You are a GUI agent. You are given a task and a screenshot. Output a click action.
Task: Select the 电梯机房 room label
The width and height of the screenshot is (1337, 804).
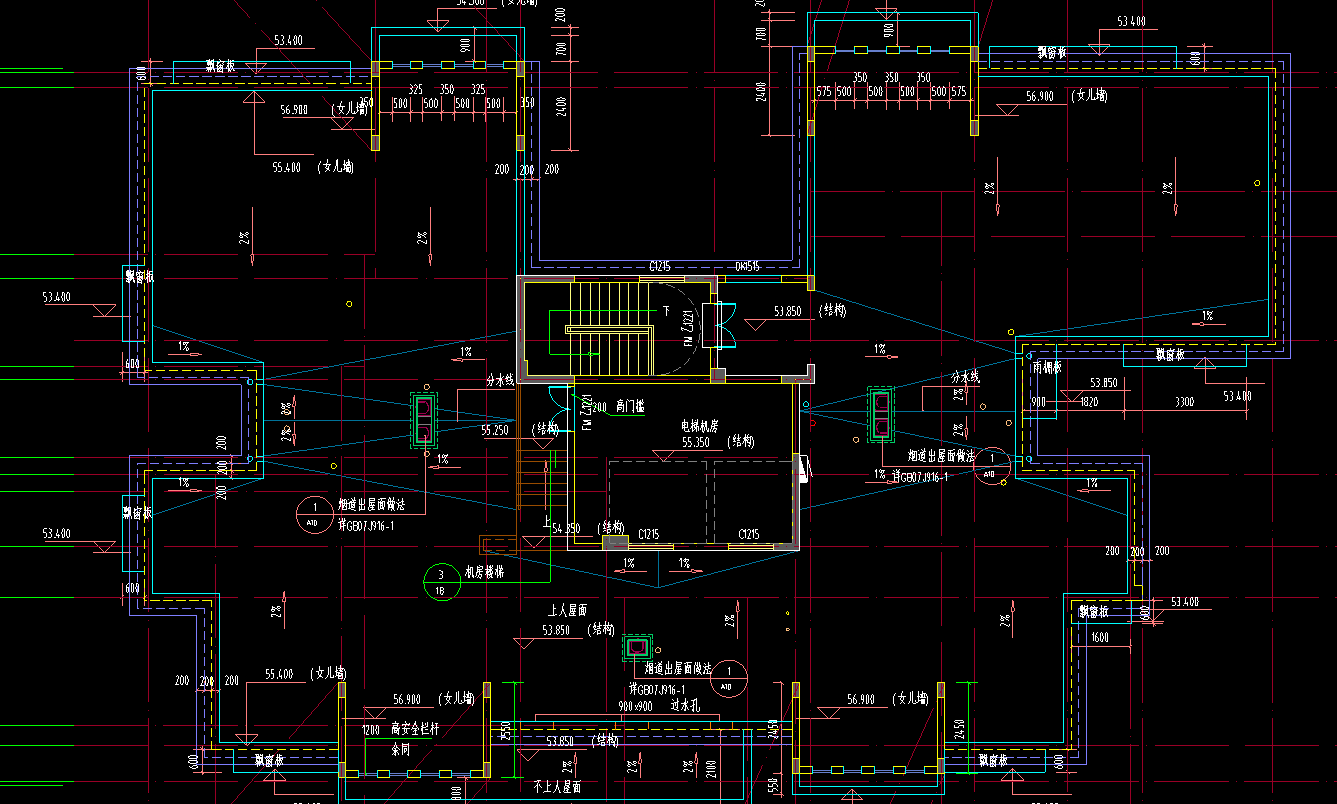701,425
